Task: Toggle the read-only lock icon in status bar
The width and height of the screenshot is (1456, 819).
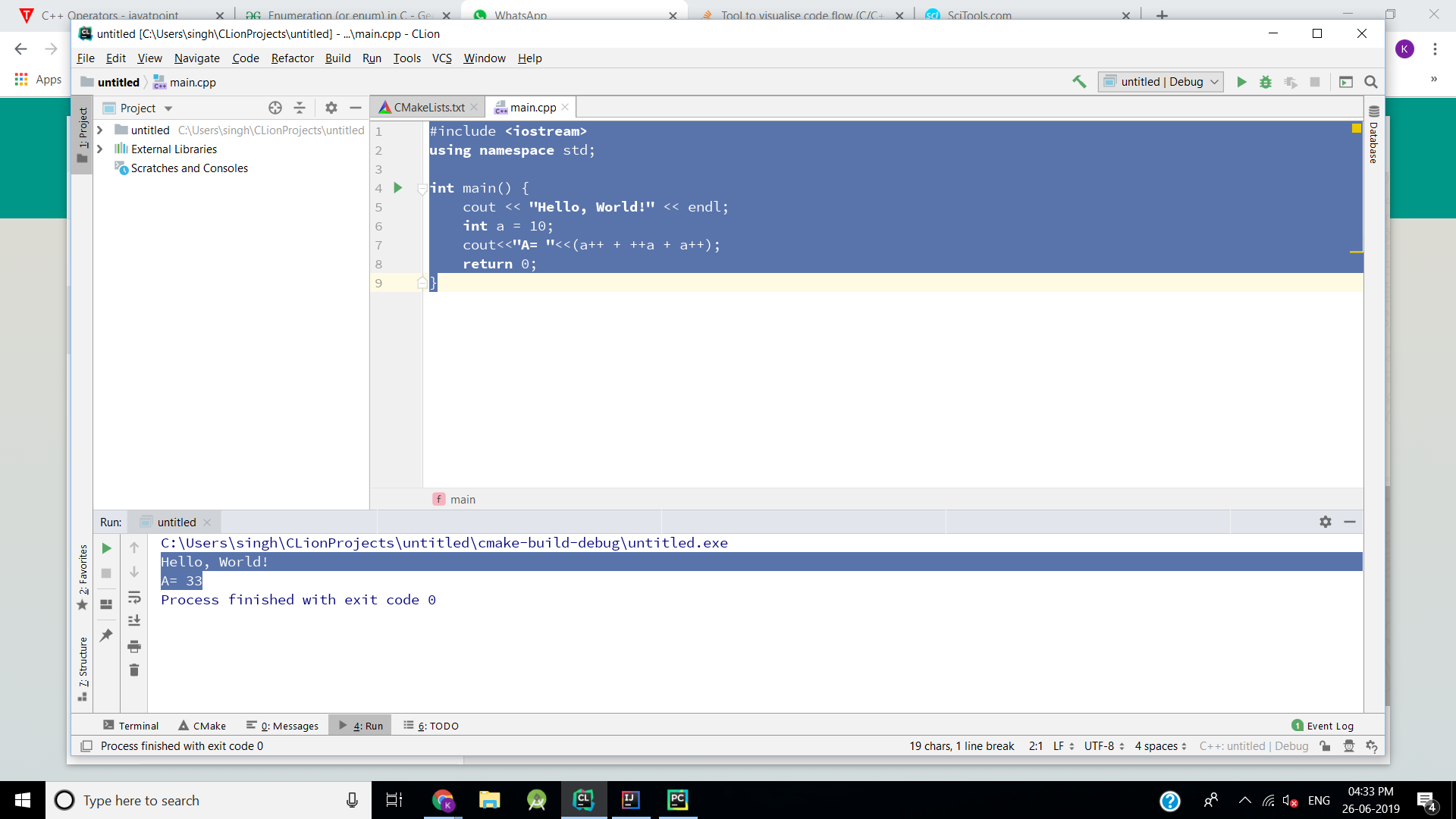Action: tap(1325, 746)
